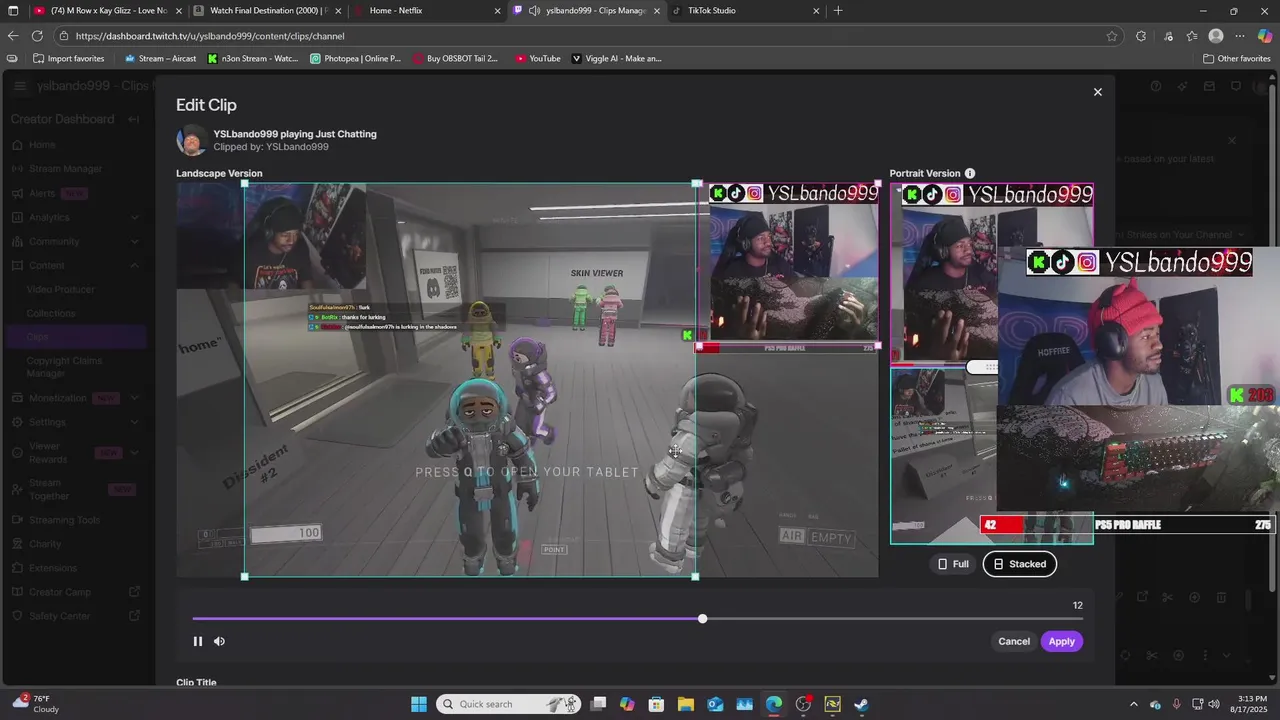
Task: Open the weather widget showing 76°F
Action: [x=36, y=704]
